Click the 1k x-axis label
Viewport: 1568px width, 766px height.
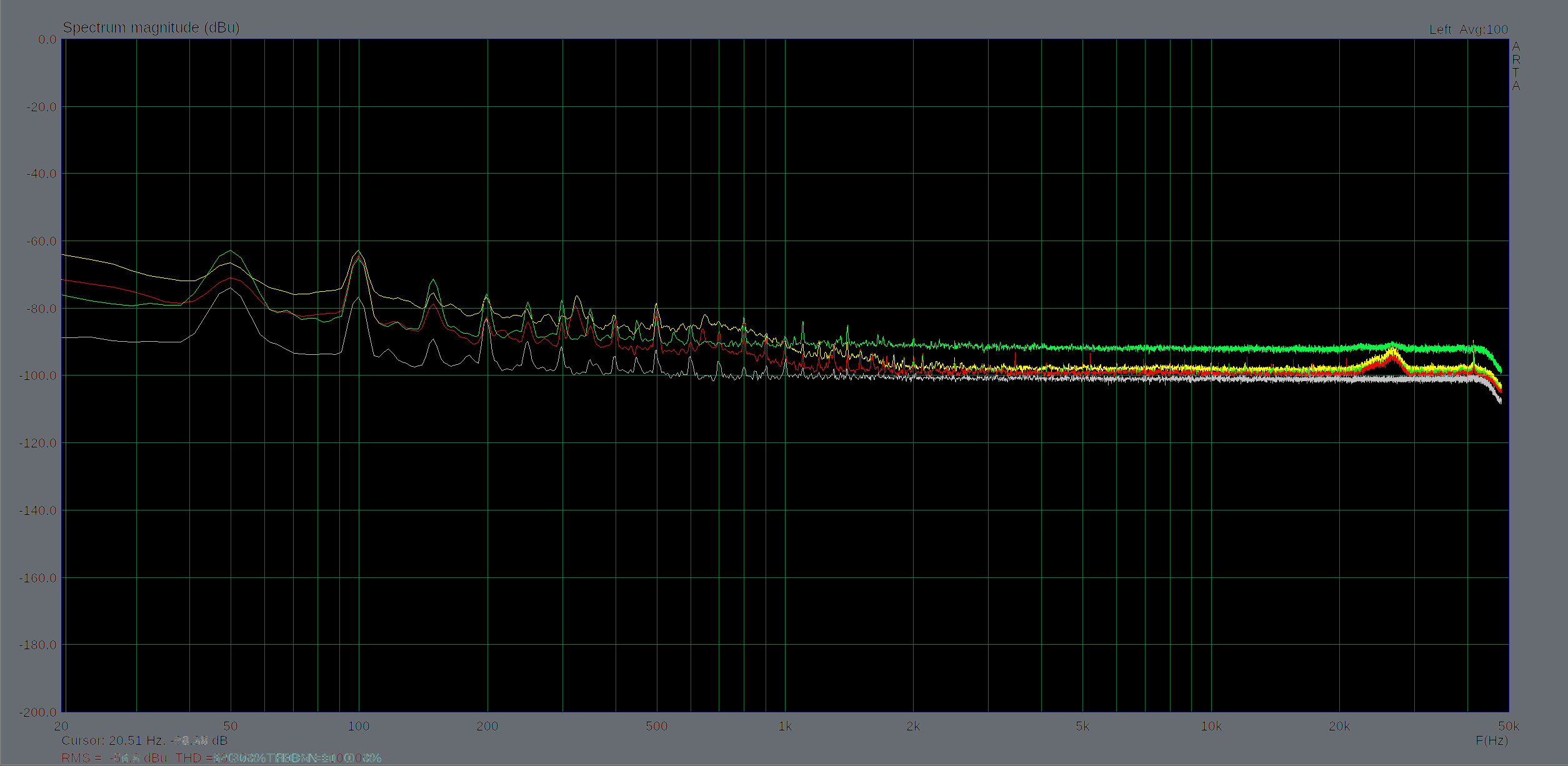coord(785,726)
